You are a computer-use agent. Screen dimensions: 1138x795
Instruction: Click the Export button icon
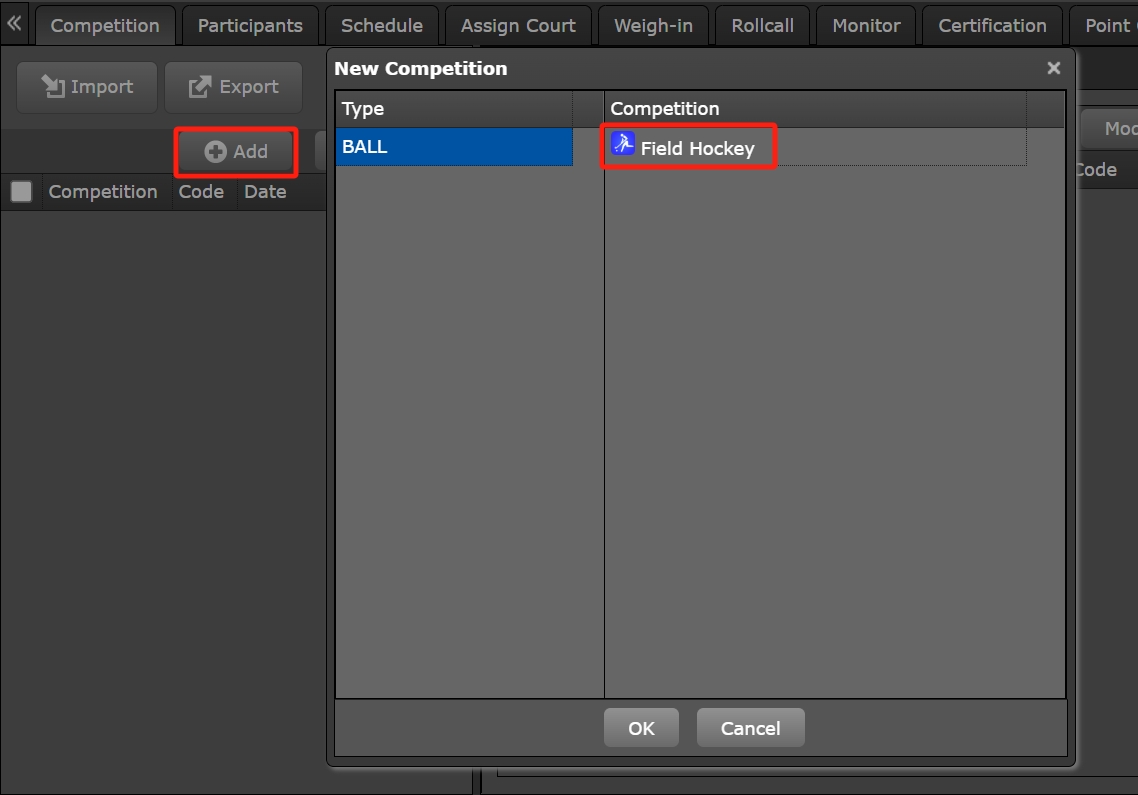[200, 87]
